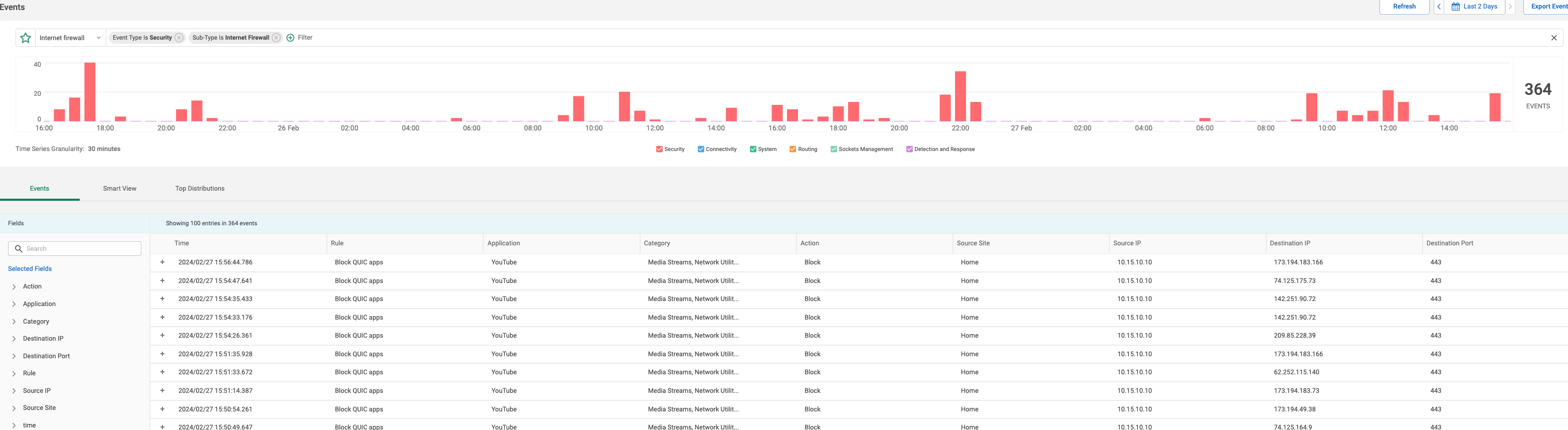Expand event row at 15:56:44.786
Viewport: 1568px width, 430px height.
click(162, 262)
